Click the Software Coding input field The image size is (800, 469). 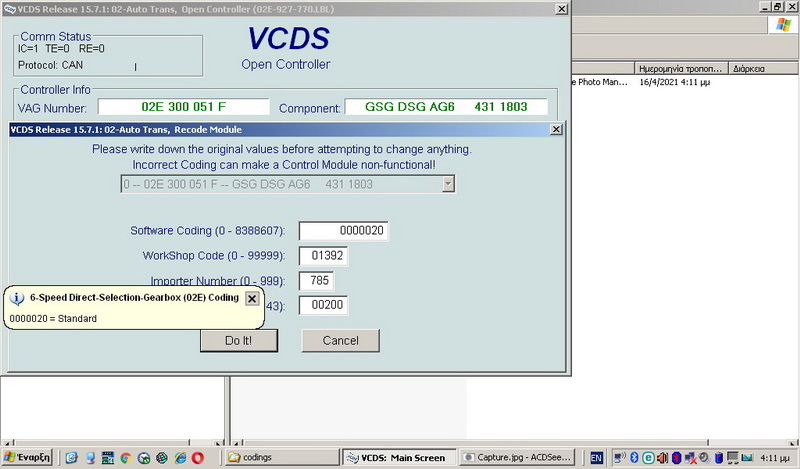pyautogui.click(x=343, y=231)
